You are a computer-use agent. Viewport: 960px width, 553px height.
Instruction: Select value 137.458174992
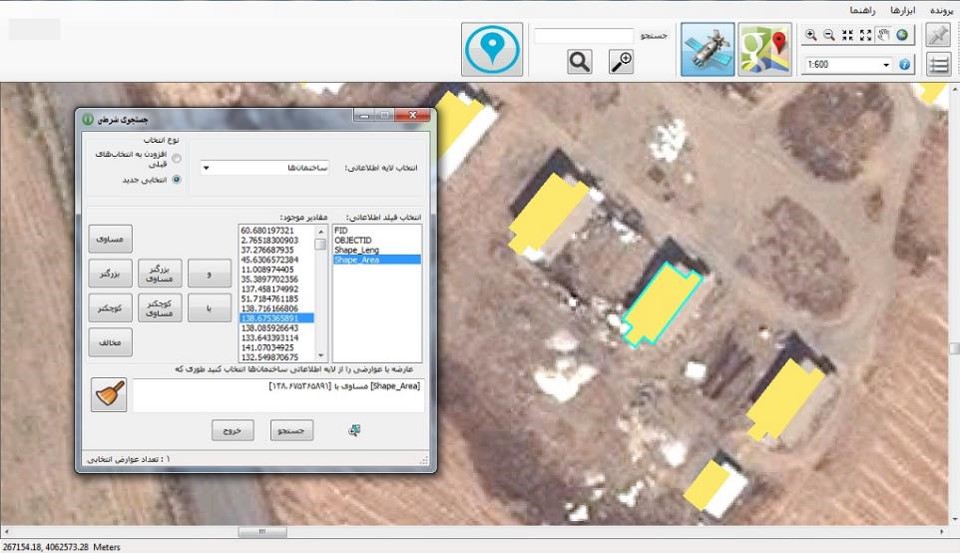coord(277,289)
